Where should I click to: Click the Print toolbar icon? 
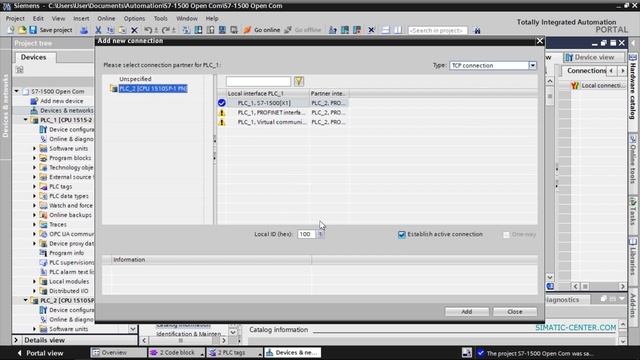coord(84,30)
